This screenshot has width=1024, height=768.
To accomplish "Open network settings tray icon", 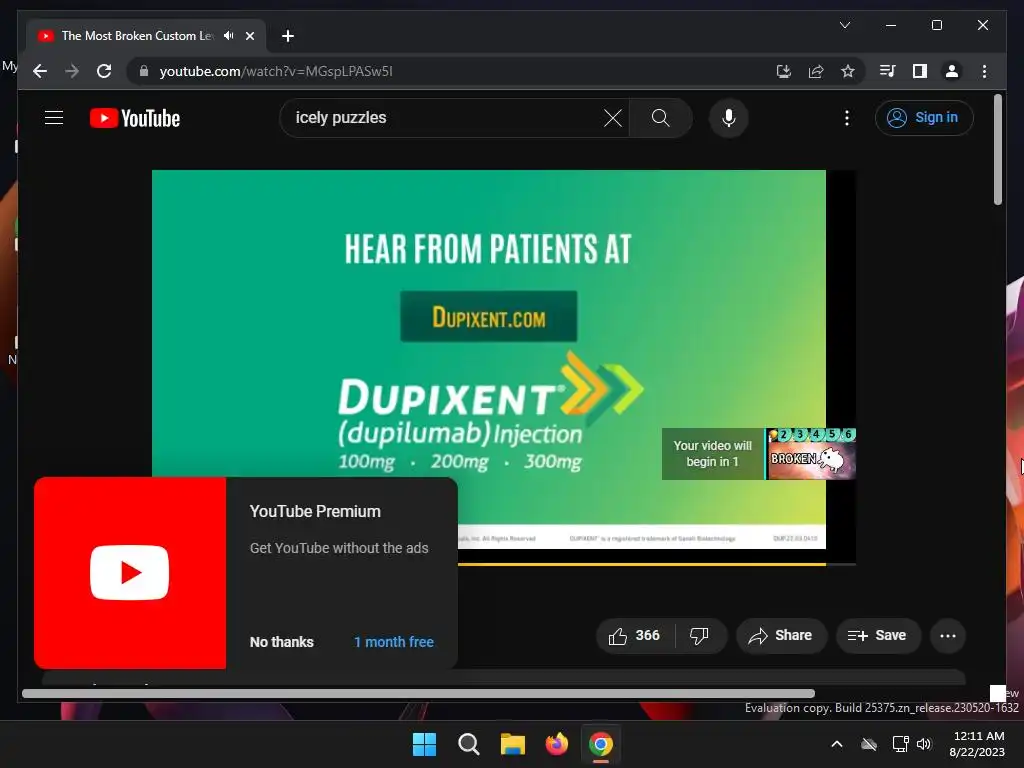I will [x=901, y=744].
